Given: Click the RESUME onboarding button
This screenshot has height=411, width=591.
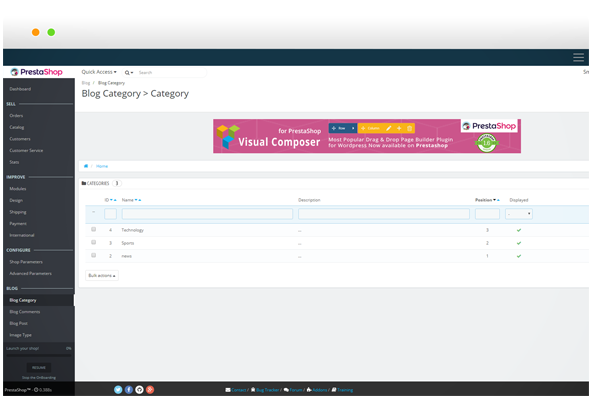Looking at the screenshot, I should pyautogui.click(x=39, y=367).
